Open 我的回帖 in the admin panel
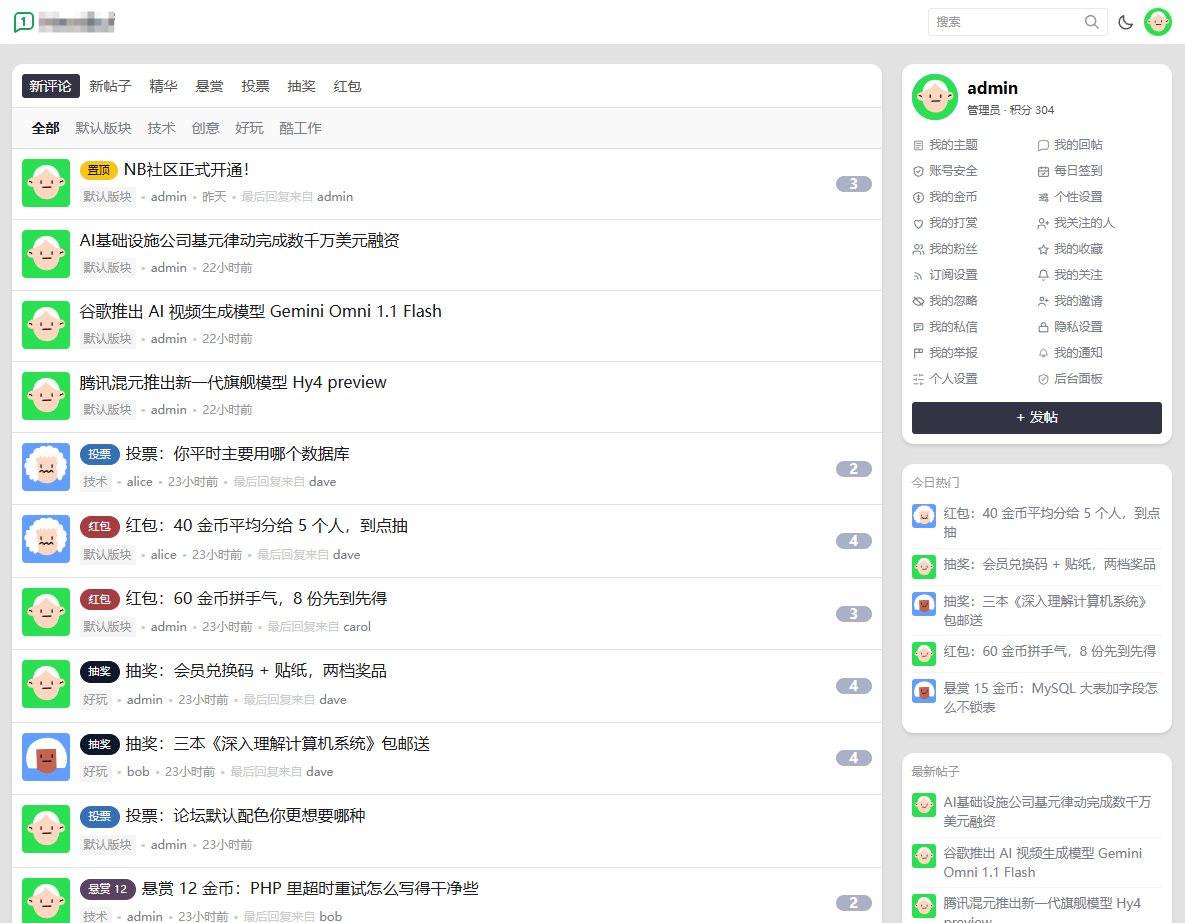 pos(1070,145)
